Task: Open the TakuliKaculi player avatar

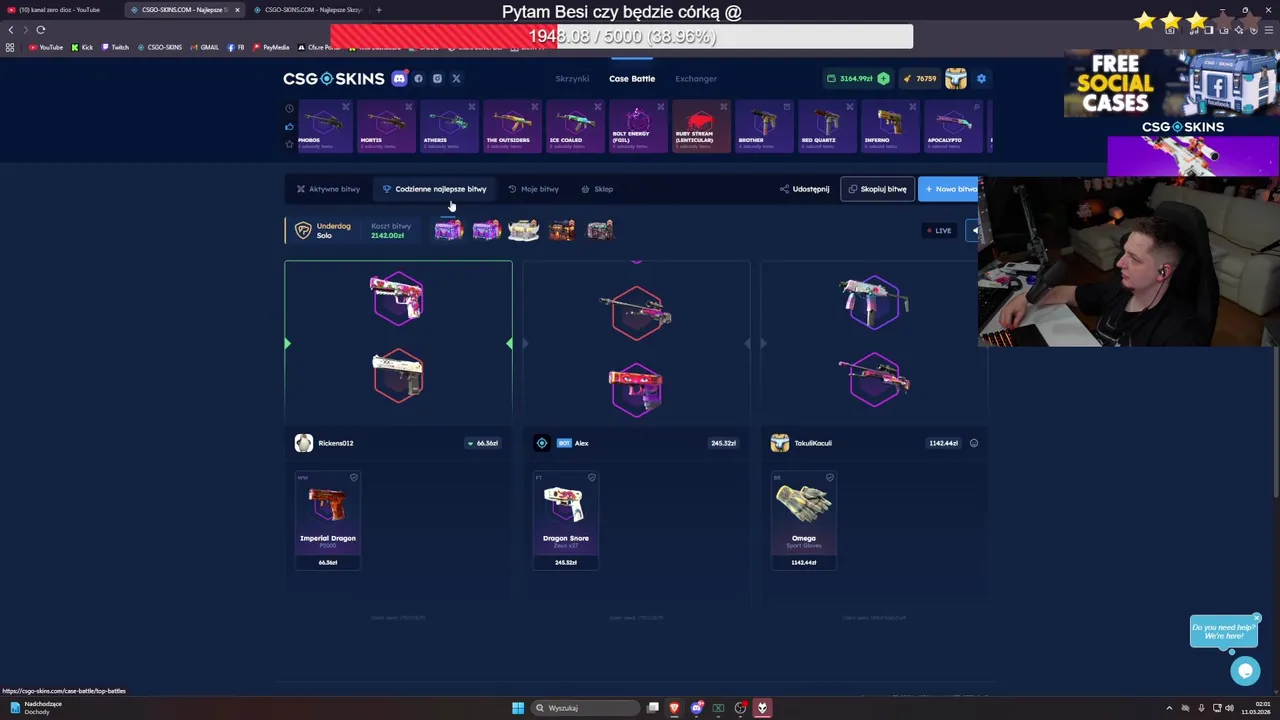Action: (x=780, y=443)
